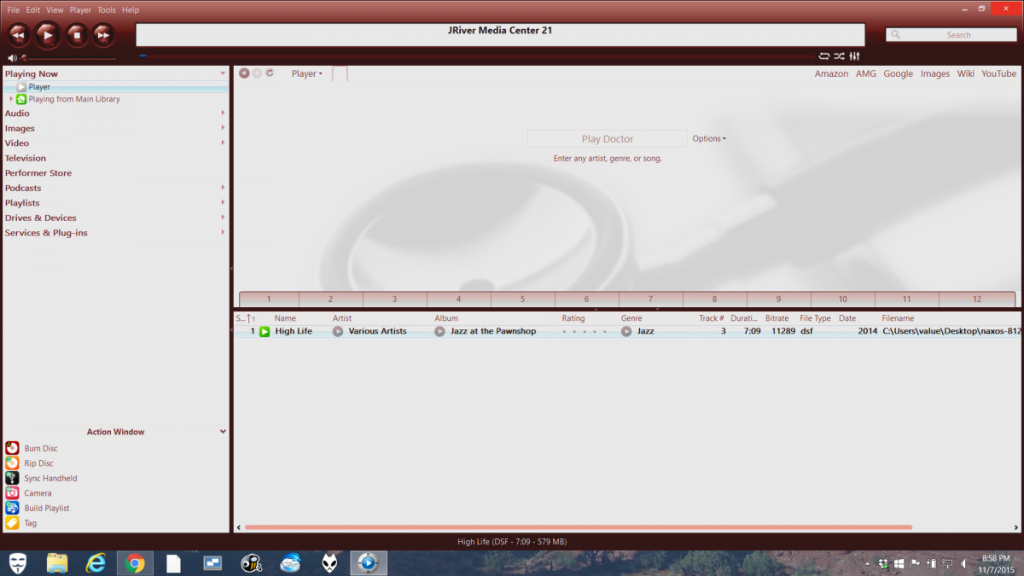
Task: Click the Burn Disc icon
Action: point(12,448)
